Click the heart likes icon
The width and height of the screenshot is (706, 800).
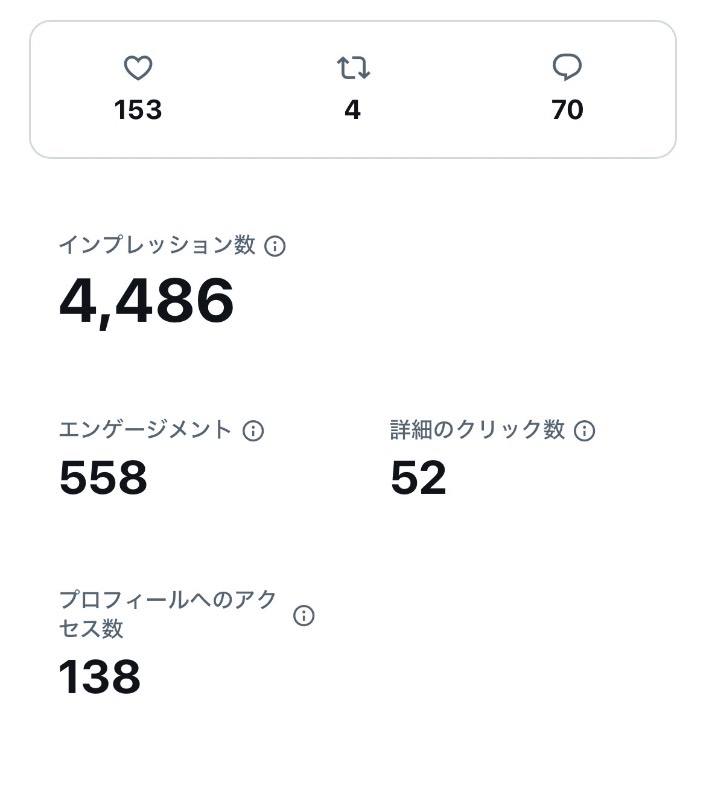tap(138, 68)
